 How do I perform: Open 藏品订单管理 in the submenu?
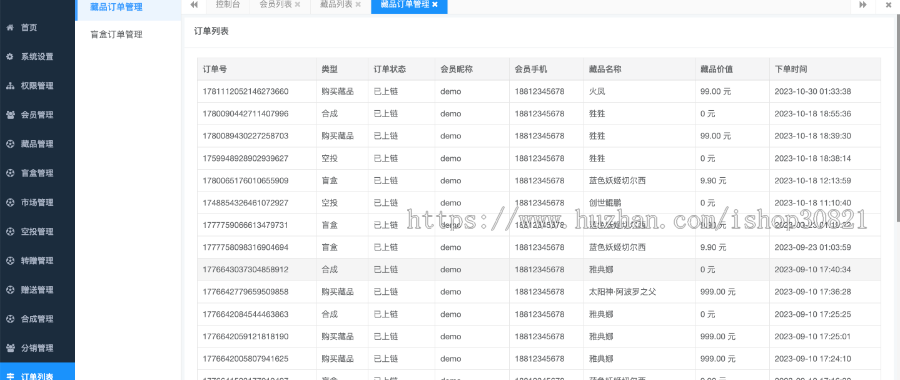point(116,7)
